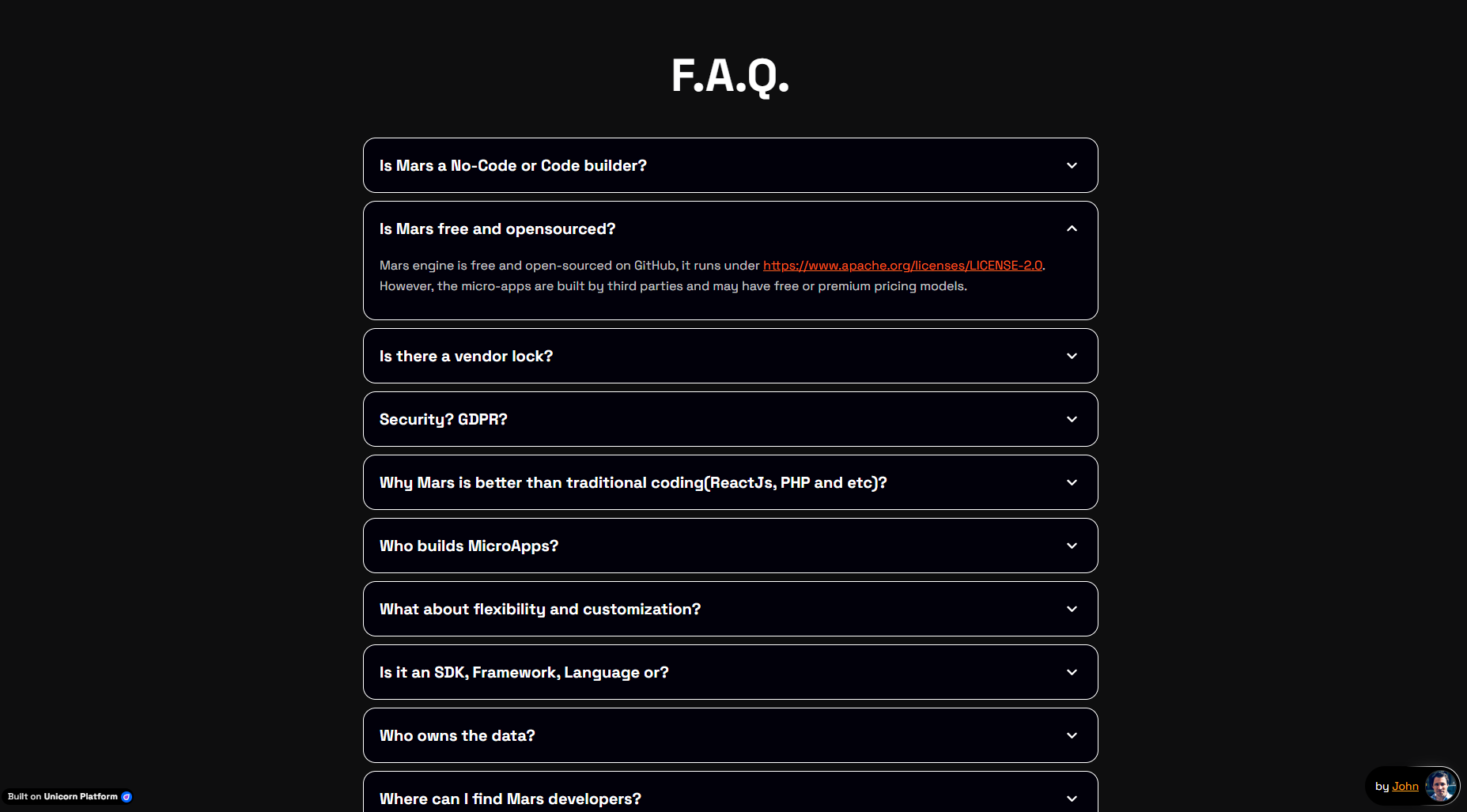Select the 'Is there a vendor lock?' question
Image resolution: width=1467 pixels, height=812 pixels.
[x=466, y=357]
